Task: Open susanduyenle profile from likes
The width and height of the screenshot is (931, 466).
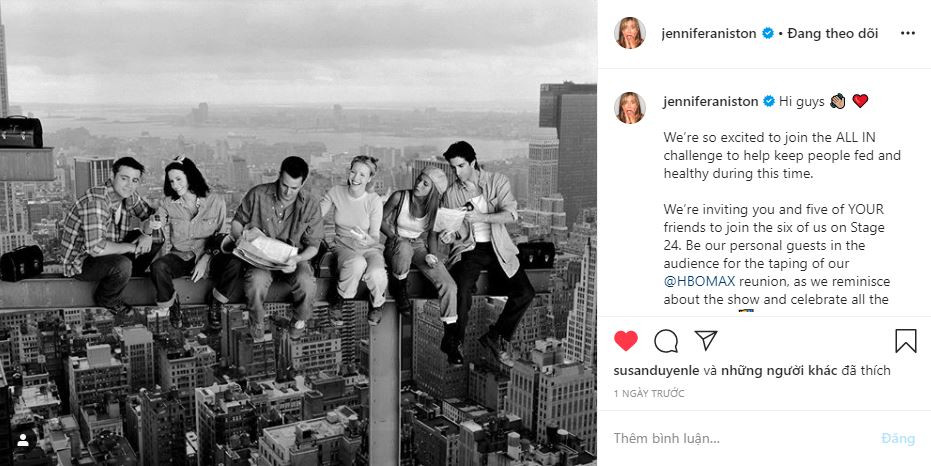Action: pyautogui.click(x=656, y=371)
